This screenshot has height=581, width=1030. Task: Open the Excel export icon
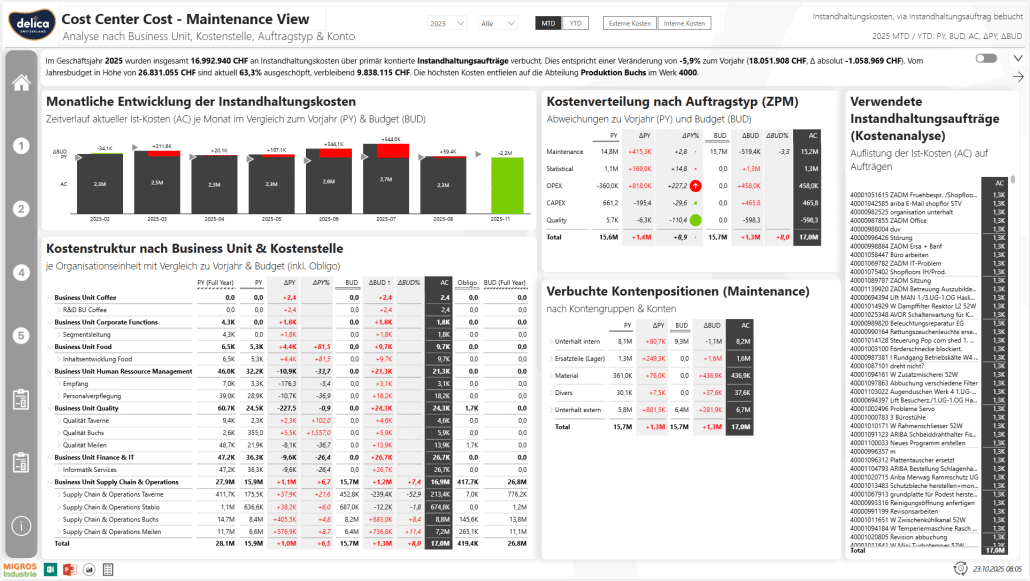click(52, 569)
